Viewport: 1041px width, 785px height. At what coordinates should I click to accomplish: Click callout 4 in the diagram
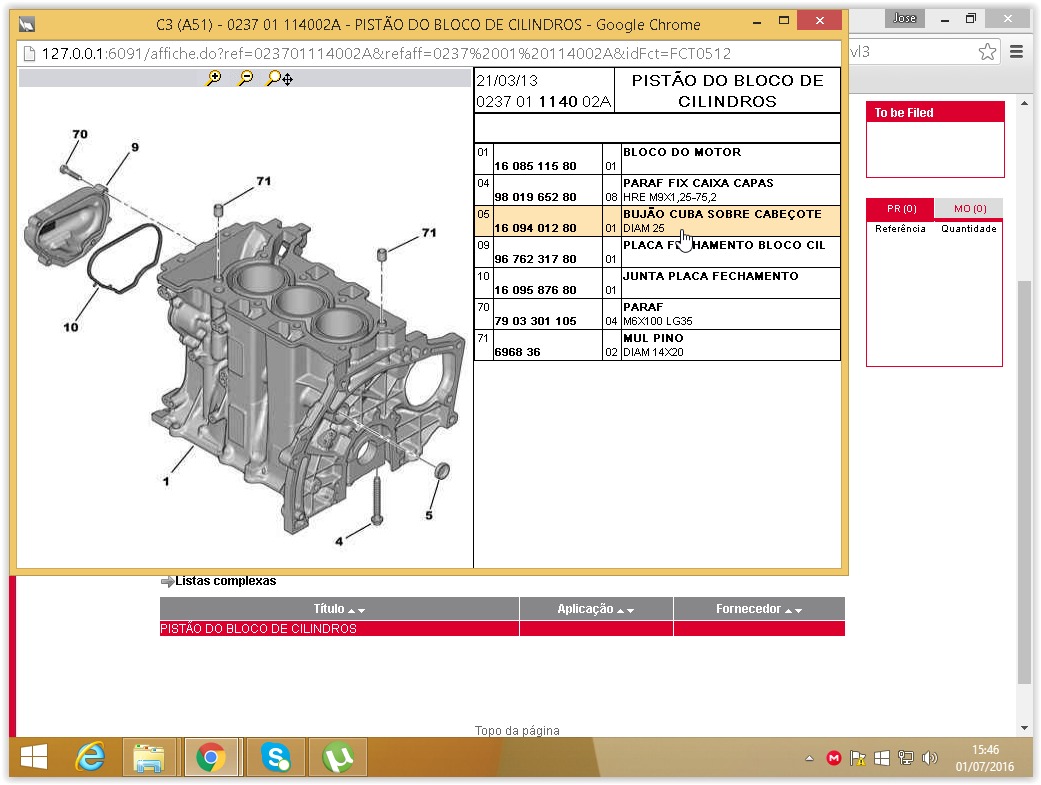click(x=339, y=541)
